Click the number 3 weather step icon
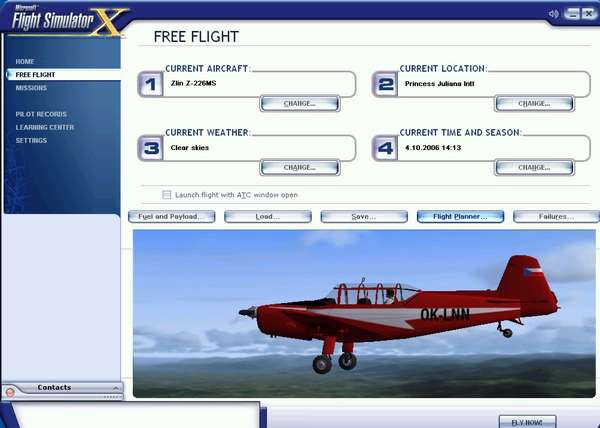Screen dimensions: 600x428 point(151,148)
